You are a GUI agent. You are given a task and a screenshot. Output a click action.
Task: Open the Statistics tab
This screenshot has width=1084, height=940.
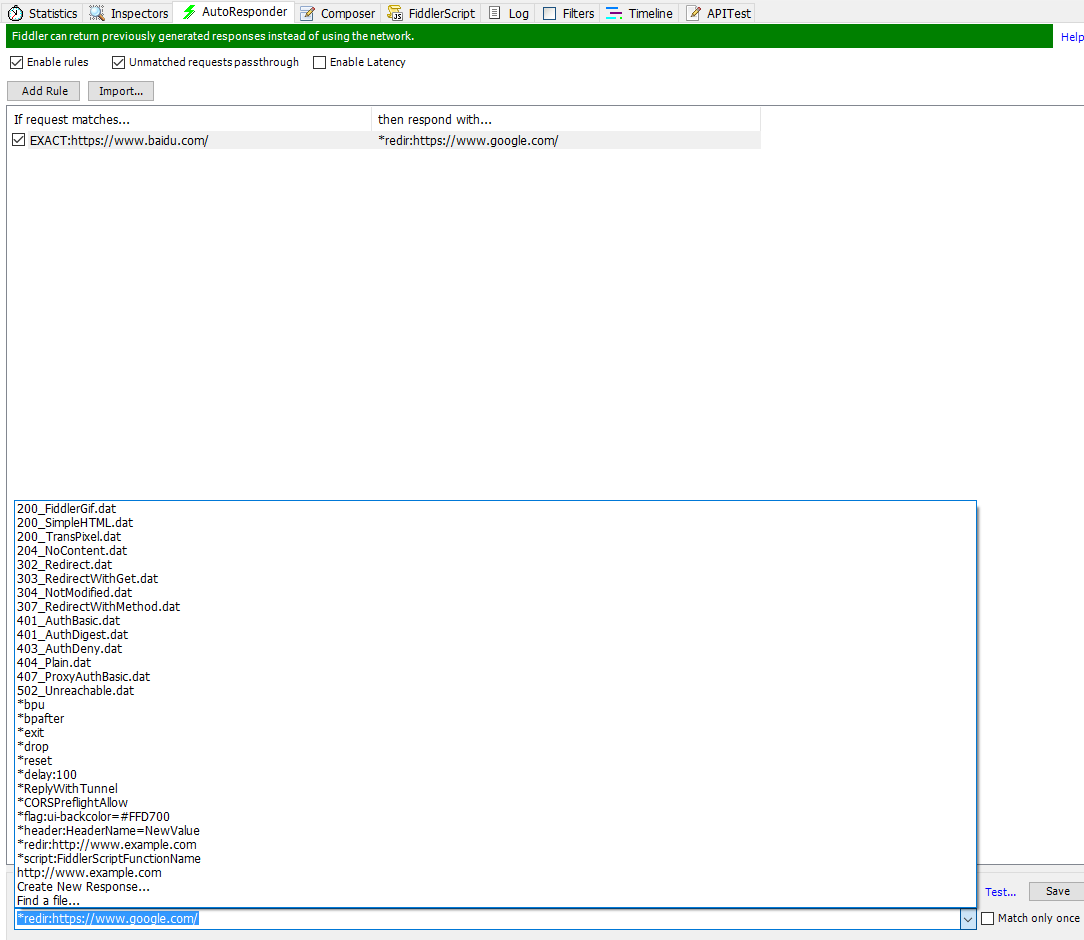(x=44, y=13)
